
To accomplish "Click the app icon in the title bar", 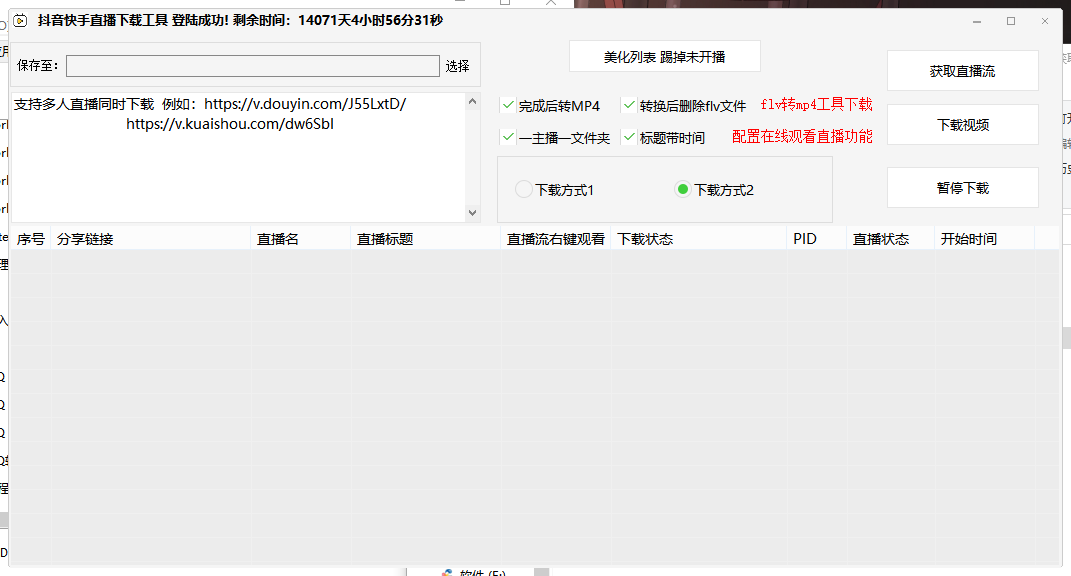I will tap(20, 20).
